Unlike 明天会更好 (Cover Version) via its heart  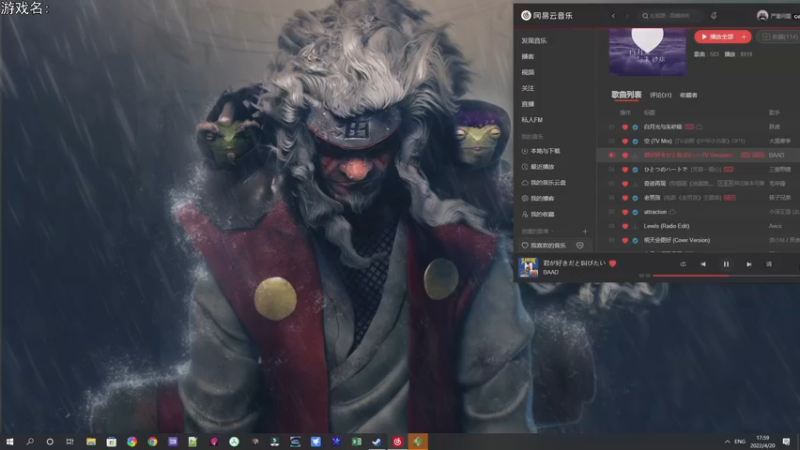coord(625,240)
